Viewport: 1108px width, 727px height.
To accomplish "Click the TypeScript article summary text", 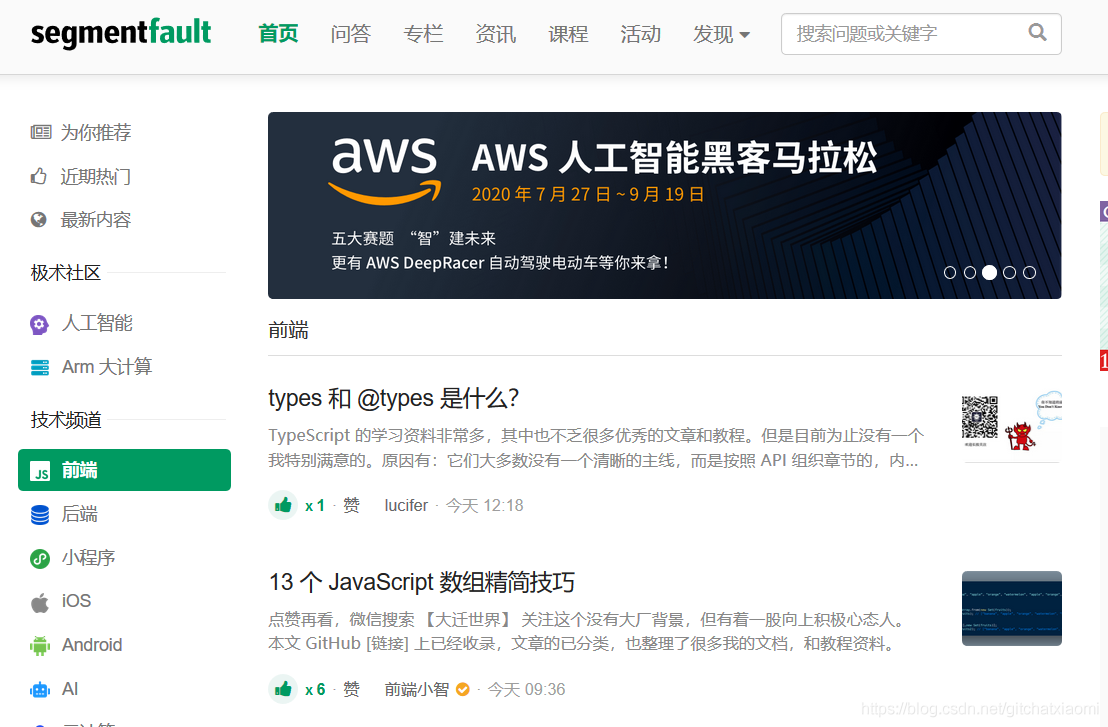I will coord(596,448).
